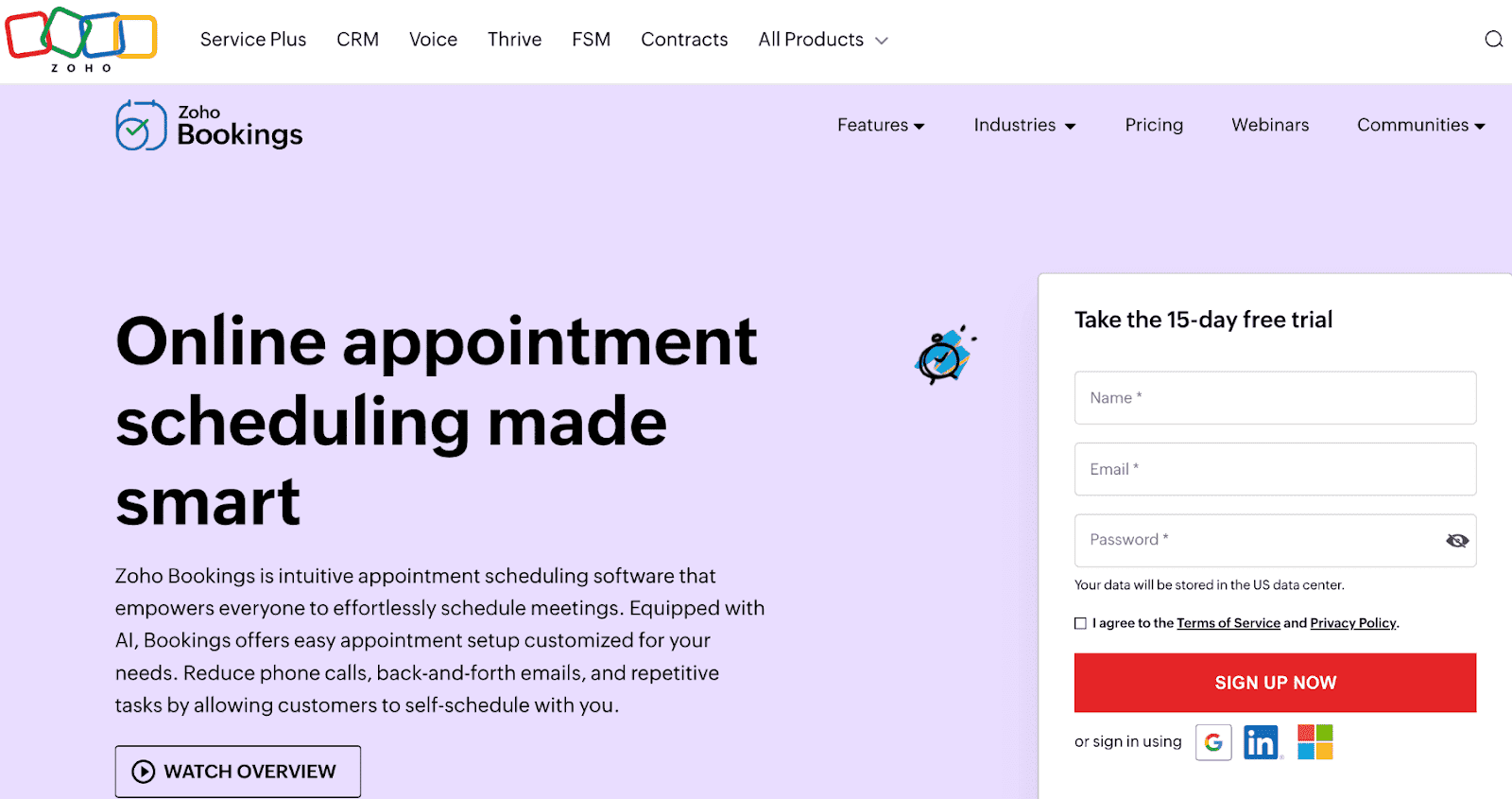Open the CRM menu item
Viewport: 1512px width, 799px height.
coord(357,40)
